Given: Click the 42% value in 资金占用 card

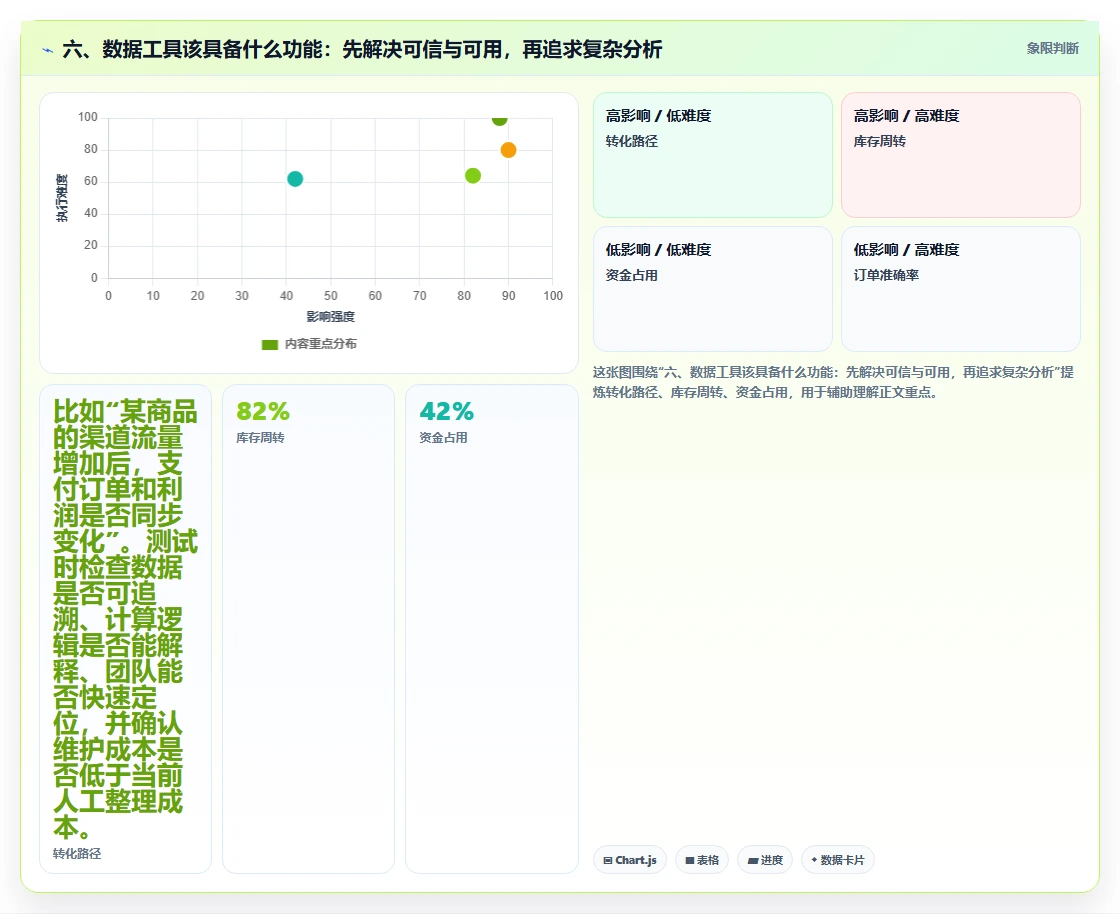Looking at the screenshot, I should click(x=446, y=411).
